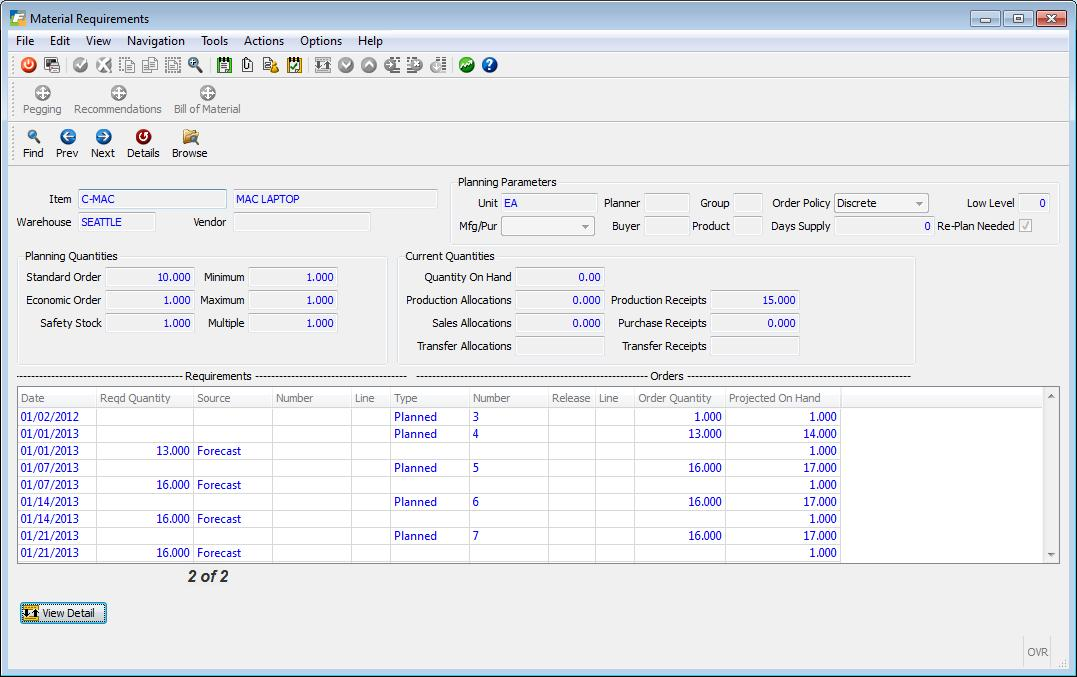Image resolution: width=1077 pixels, height=677 pixels.
Task: Select the OVR indicator
Action: (1037, 651)
